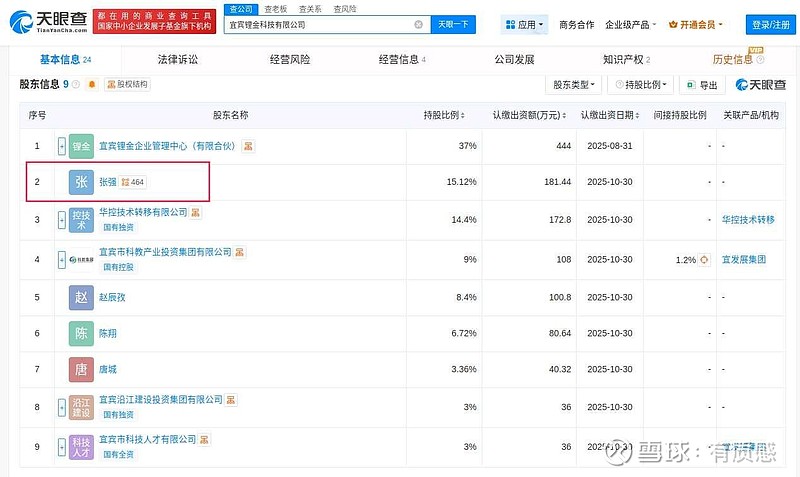800x477 pixels.
Task: Click the 沿江建设 logo avatar
Action: [x=81, y=407]
